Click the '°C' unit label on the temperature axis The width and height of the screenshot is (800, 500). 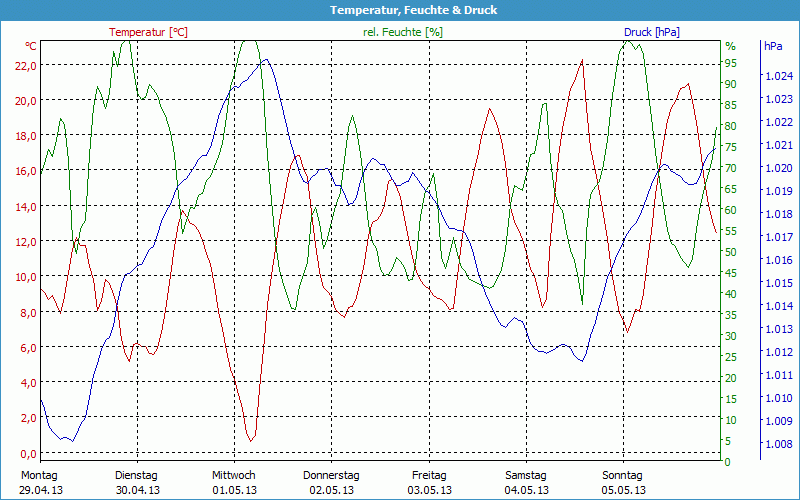tap(31, 46)
